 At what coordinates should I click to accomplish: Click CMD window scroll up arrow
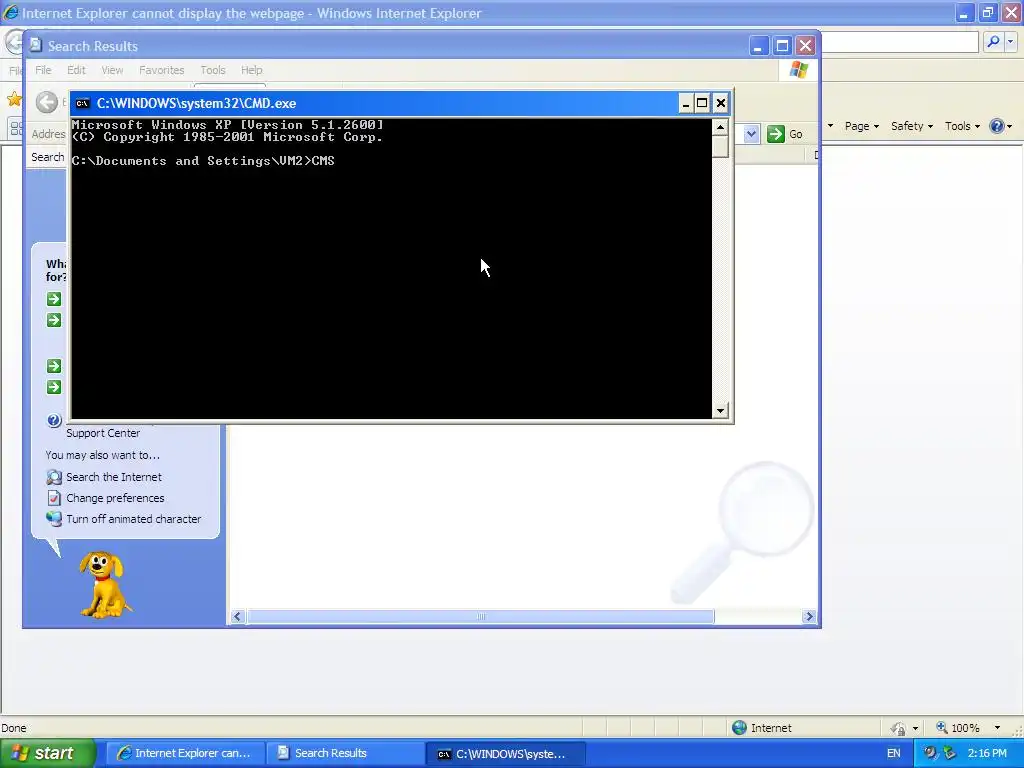[x=720, y=127]
